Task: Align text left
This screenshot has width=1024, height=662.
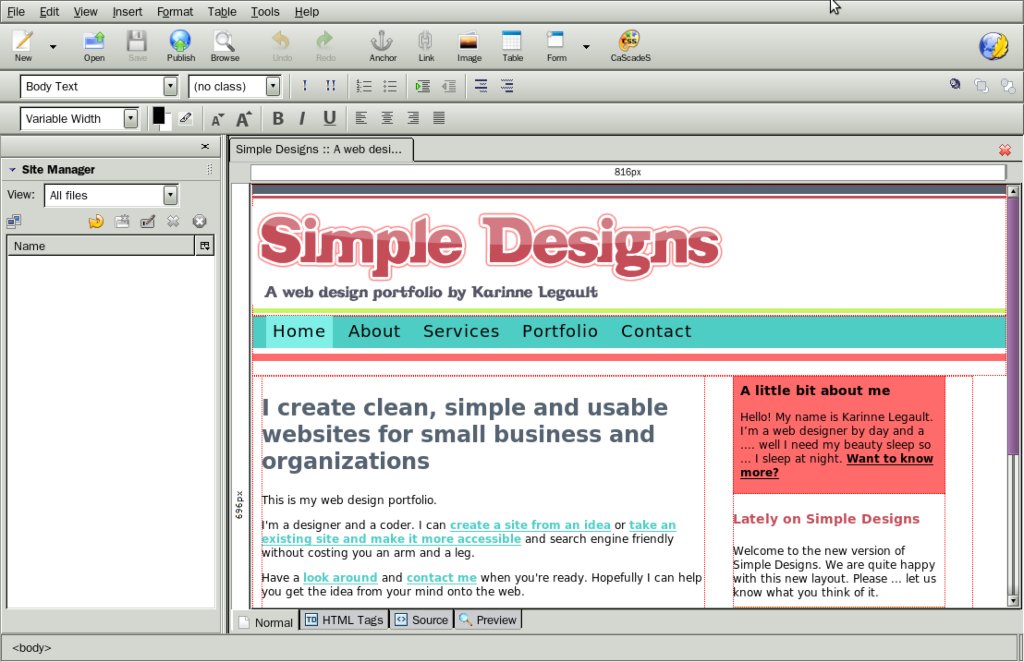Action: click(361, 118)
